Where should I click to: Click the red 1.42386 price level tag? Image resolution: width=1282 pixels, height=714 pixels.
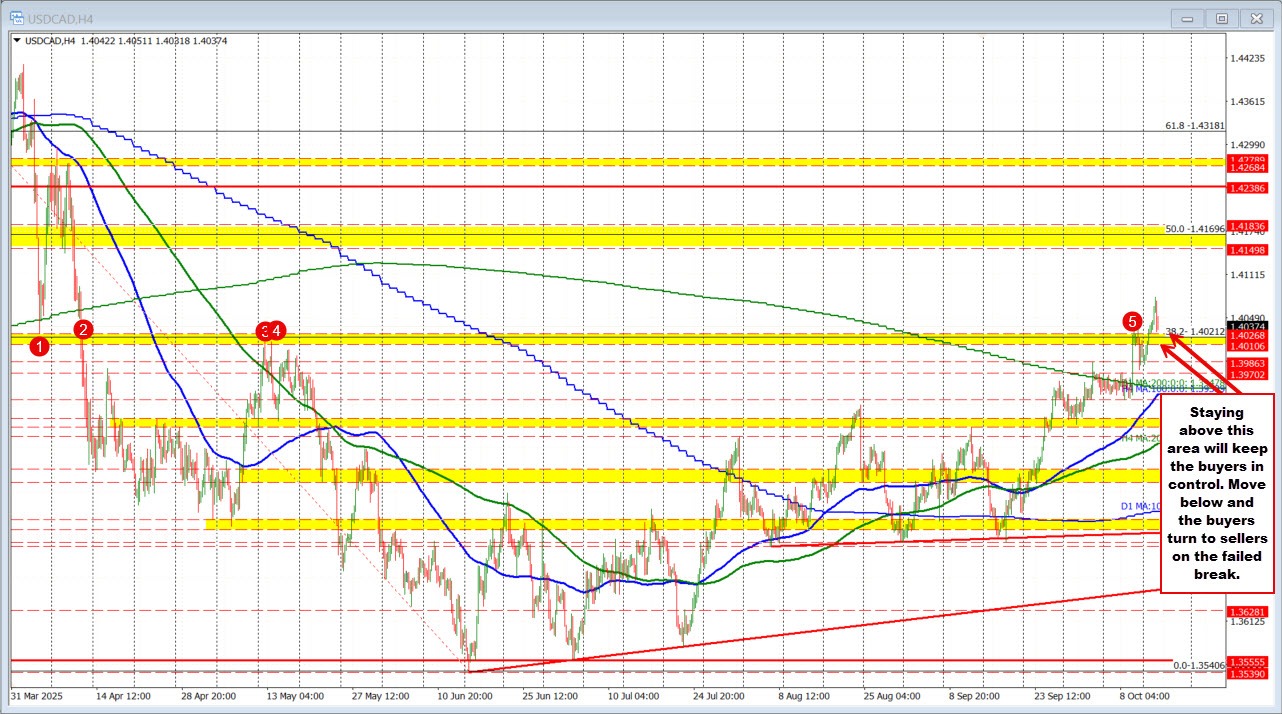click(1248, 187)
